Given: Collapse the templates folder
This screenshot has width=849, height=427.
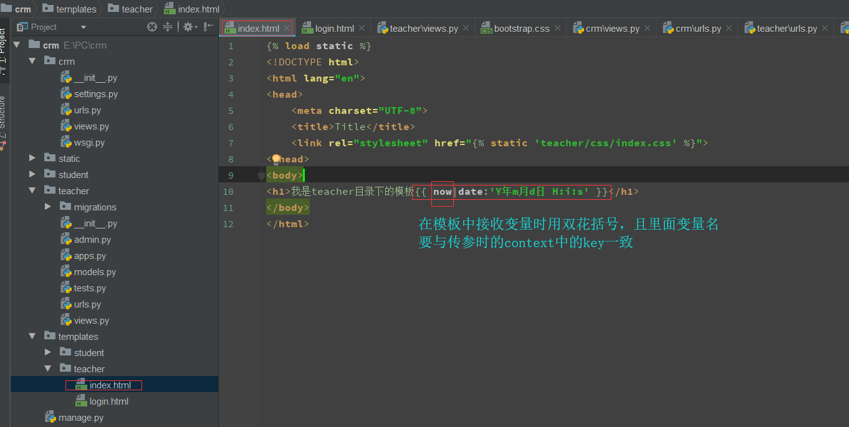Looking at the screenshot, I should pos(32,336).
